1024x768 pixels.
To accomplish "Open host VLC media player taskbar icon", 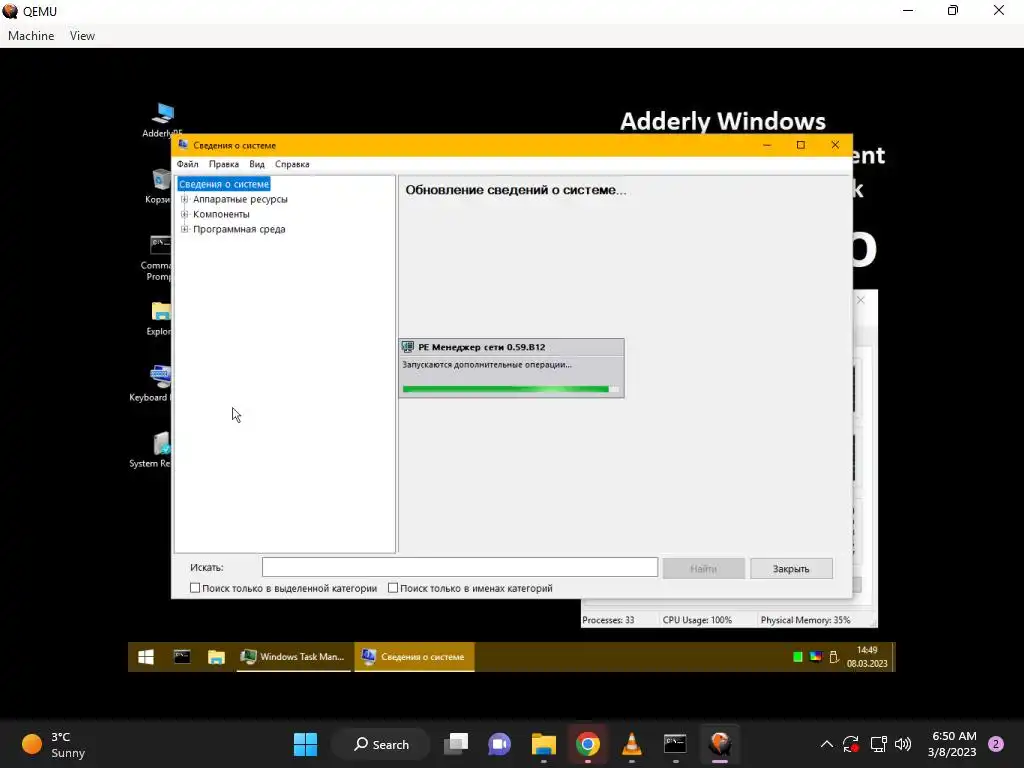I will pos(632,744).
